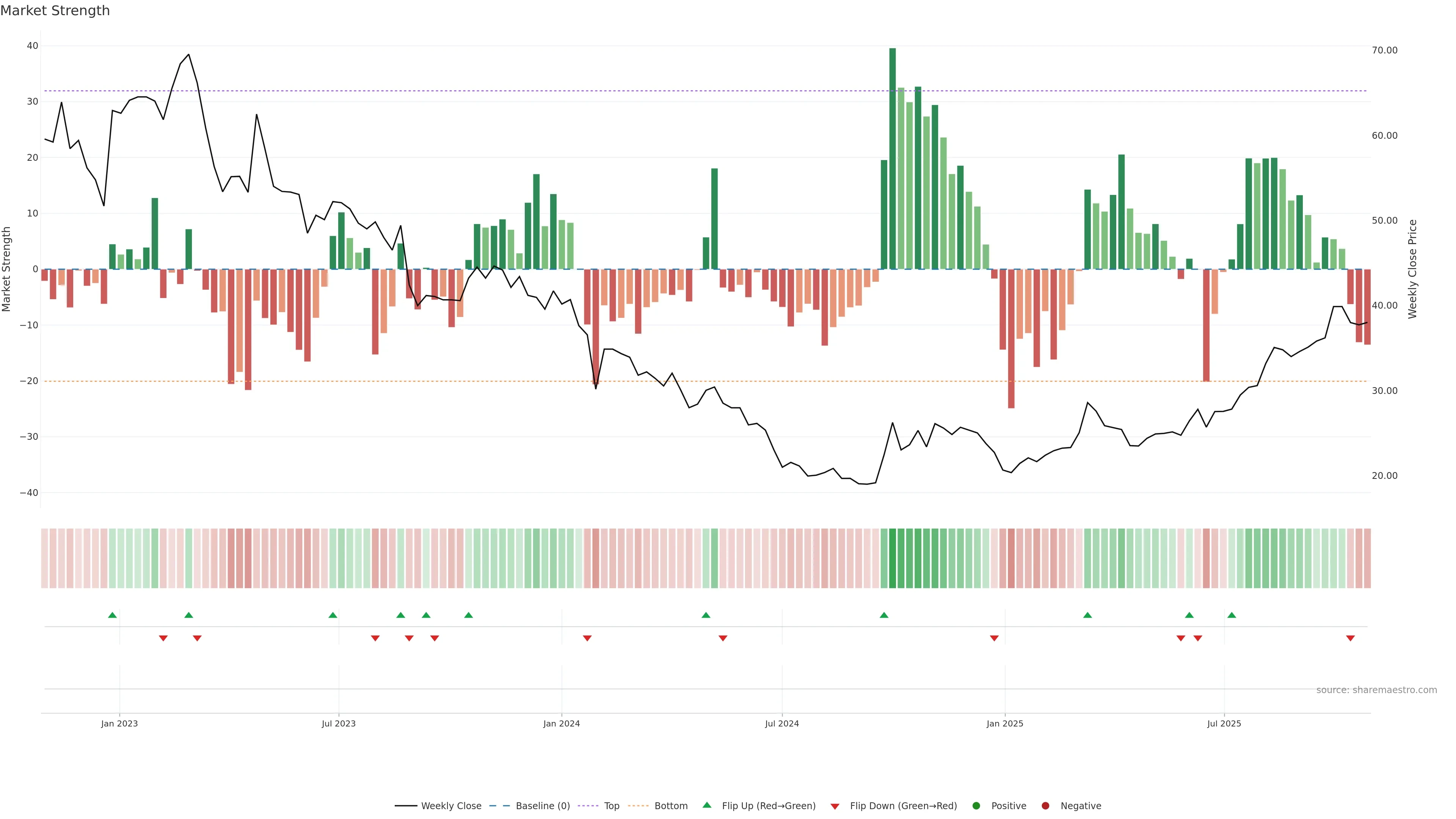Image resolution: width=1456 pixels, height=819 pixels.
Task: Click the flip-up marker just after Jul 2025
Action: coord(1232,615)
